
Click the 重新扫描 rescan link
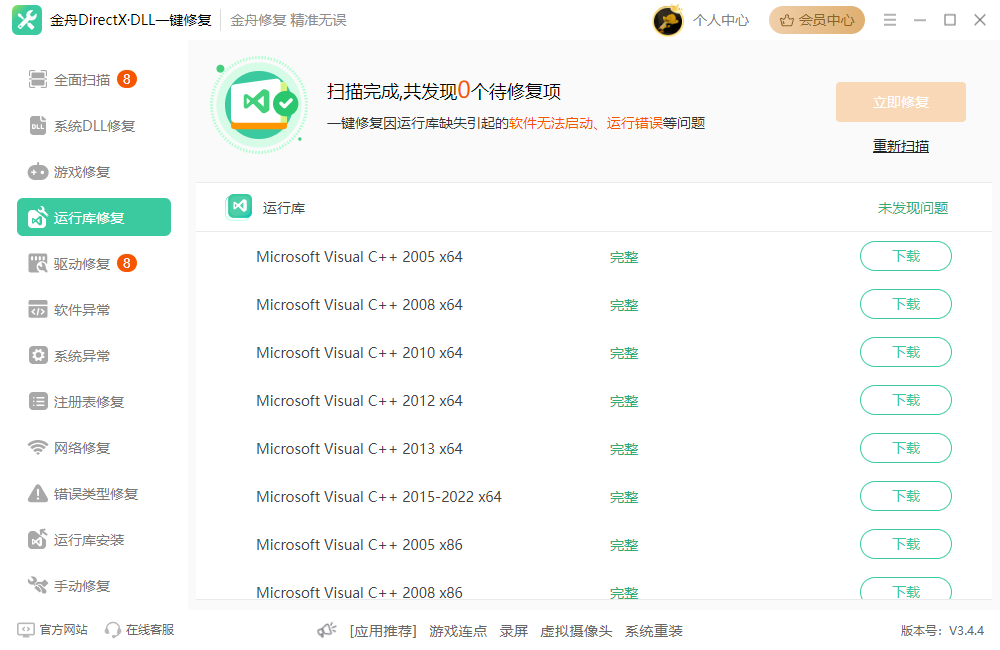click(x=900, y=145)
